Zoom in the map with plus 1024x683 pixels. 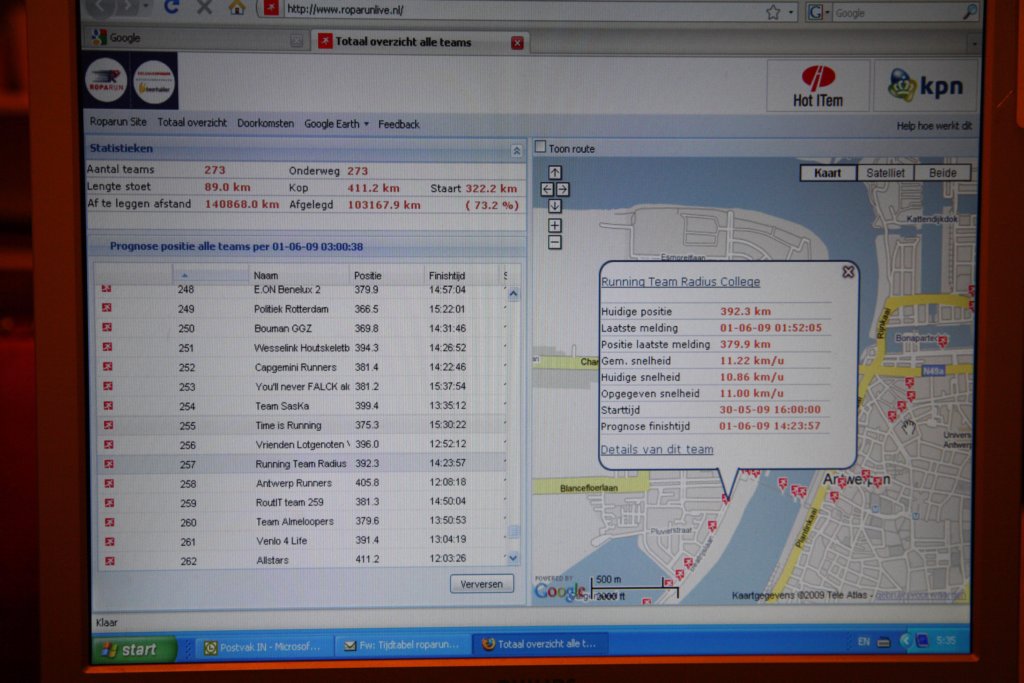554,225
